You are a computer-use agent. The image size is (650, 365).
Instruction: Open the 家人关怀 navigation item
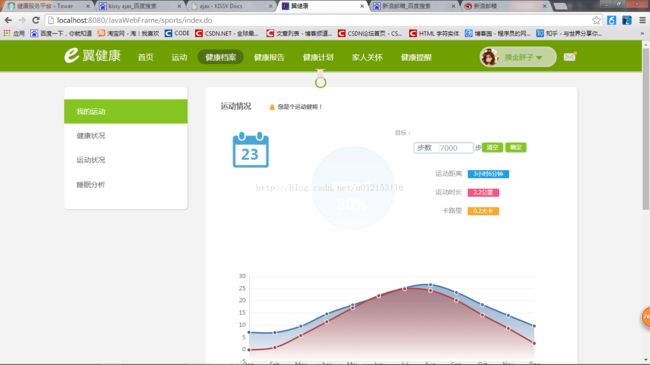tap(367, 57)
